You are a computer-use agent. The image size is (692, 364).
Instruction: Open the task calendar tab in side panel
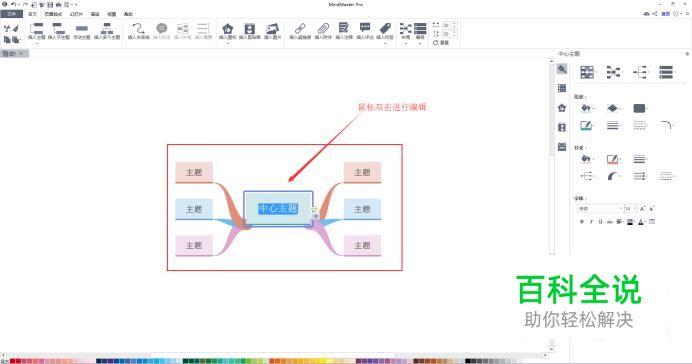click(562, 146)
